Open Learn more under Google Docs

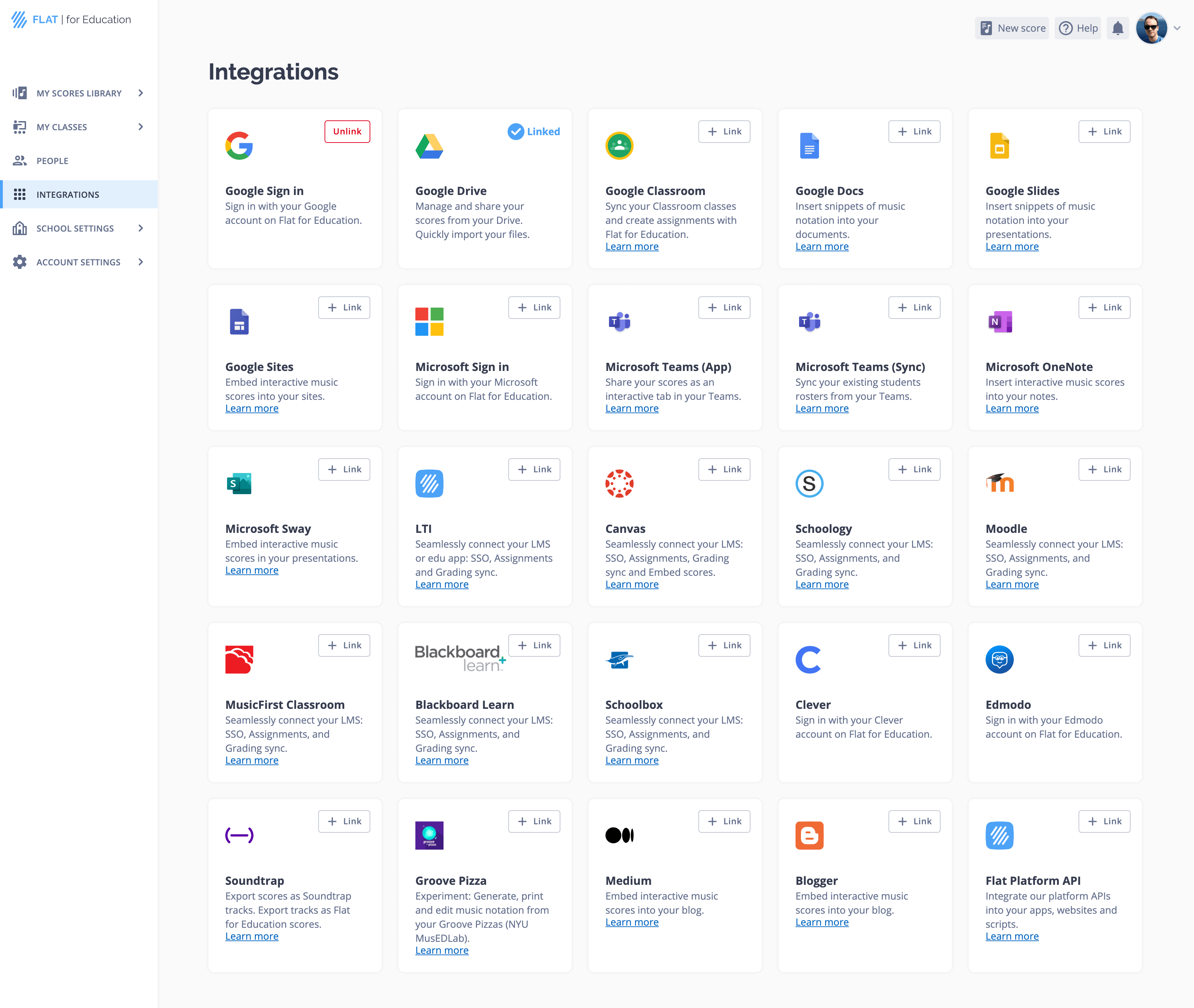822,246
